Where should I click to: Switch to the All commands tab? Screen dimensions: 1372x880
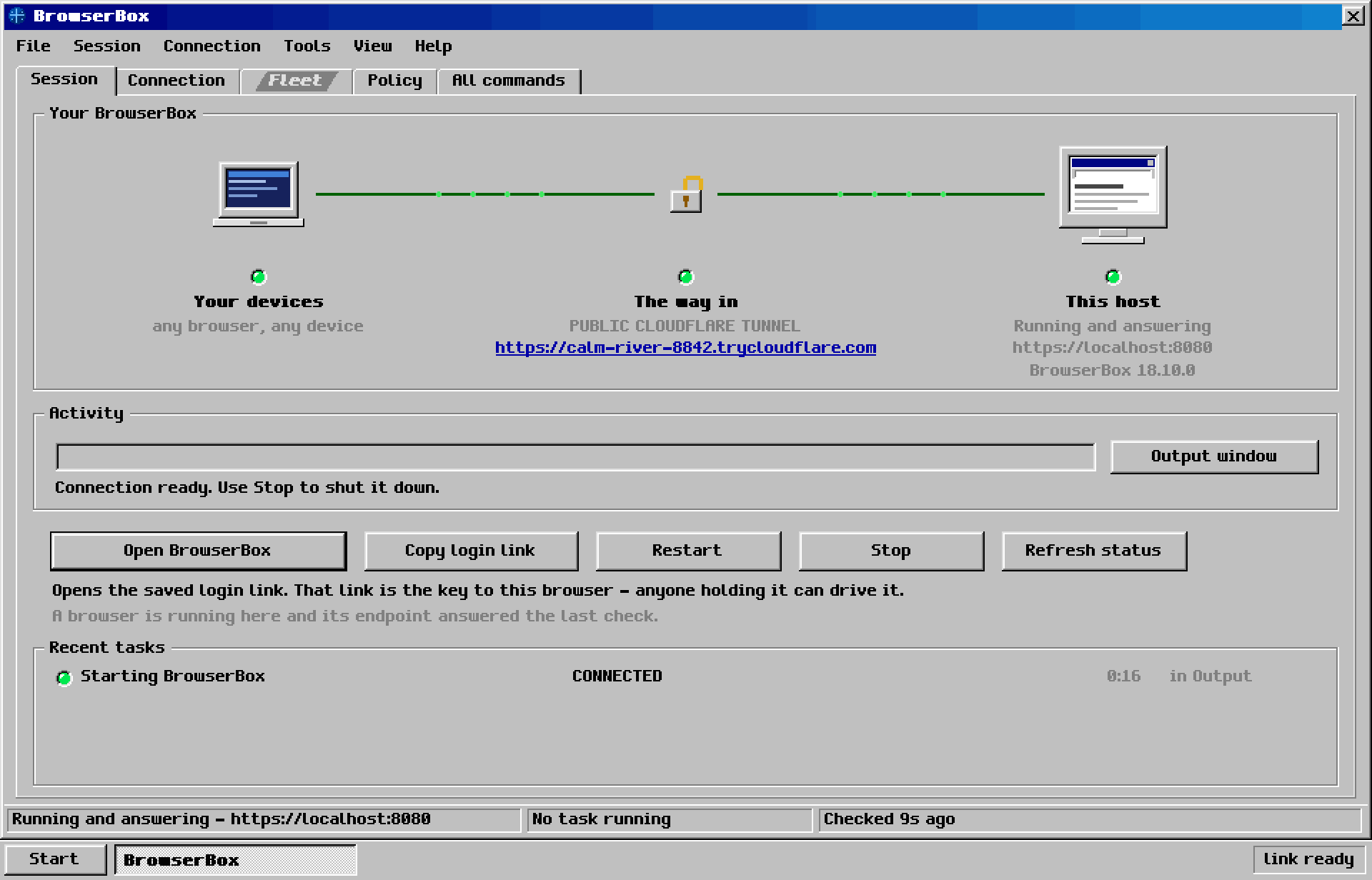pos(509,81)
